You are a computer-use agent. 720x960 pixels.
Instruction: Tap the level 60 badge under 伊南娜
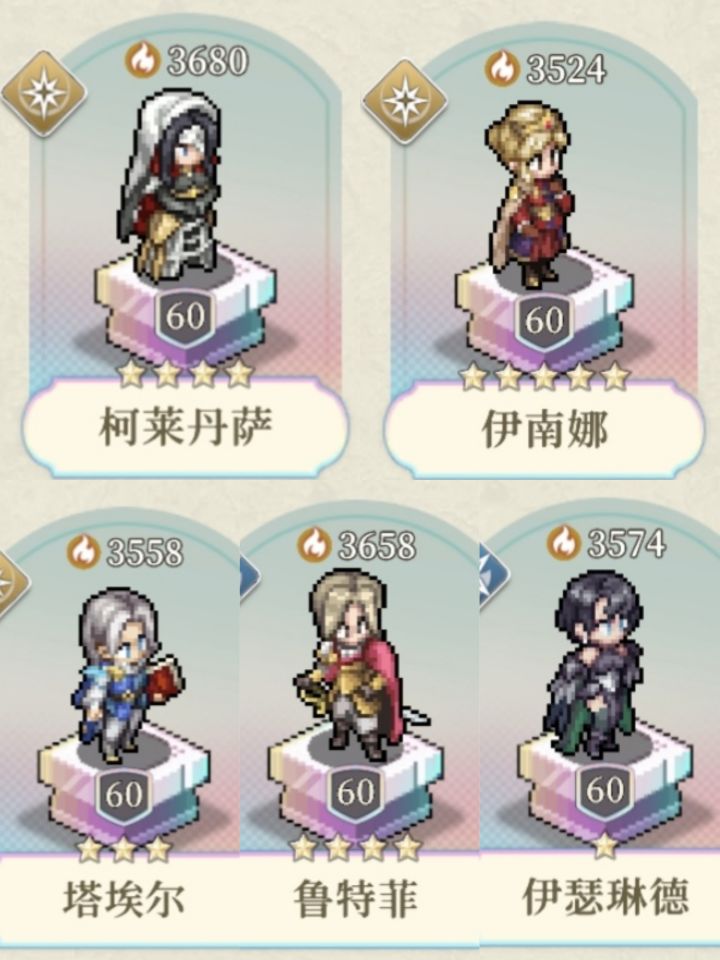[544, 321]
